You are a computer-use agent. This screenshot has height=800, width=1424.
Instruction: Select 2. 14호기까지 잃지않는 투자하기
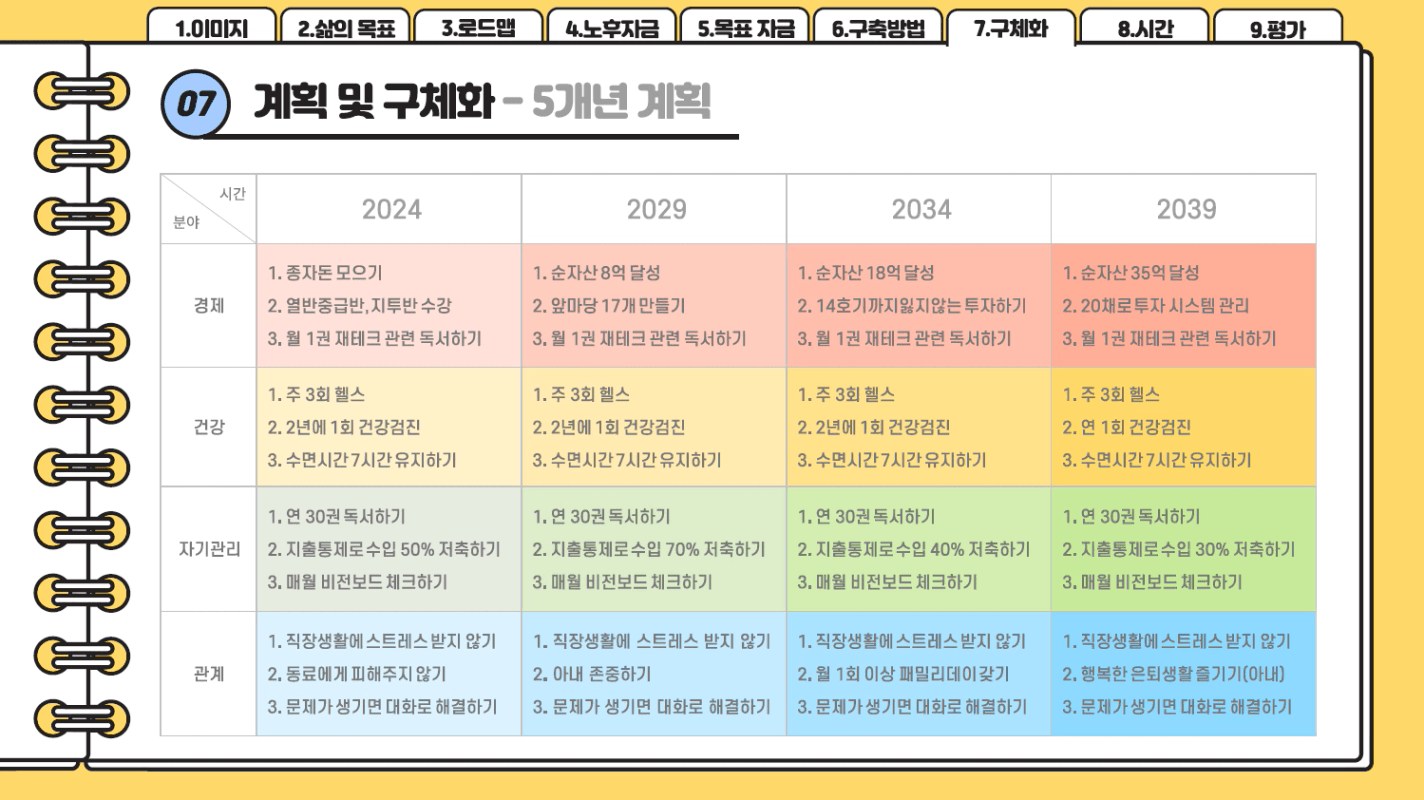pyautogui.click(x=912, y=306)
